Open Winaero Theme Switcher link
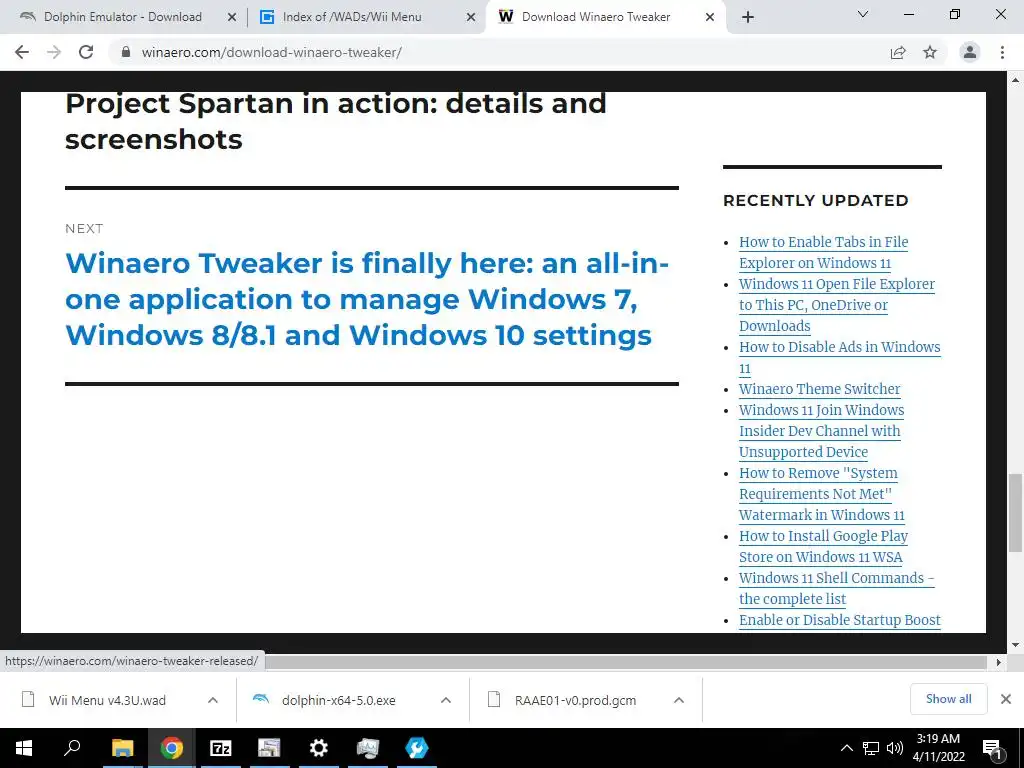 (820, 389)
